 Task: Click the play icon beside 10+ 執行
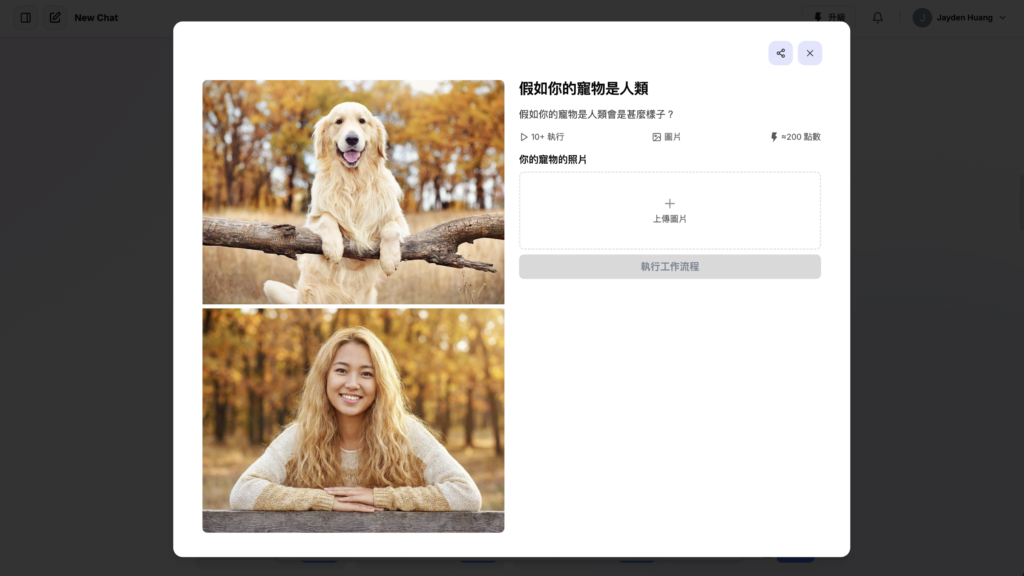[524, 137]
